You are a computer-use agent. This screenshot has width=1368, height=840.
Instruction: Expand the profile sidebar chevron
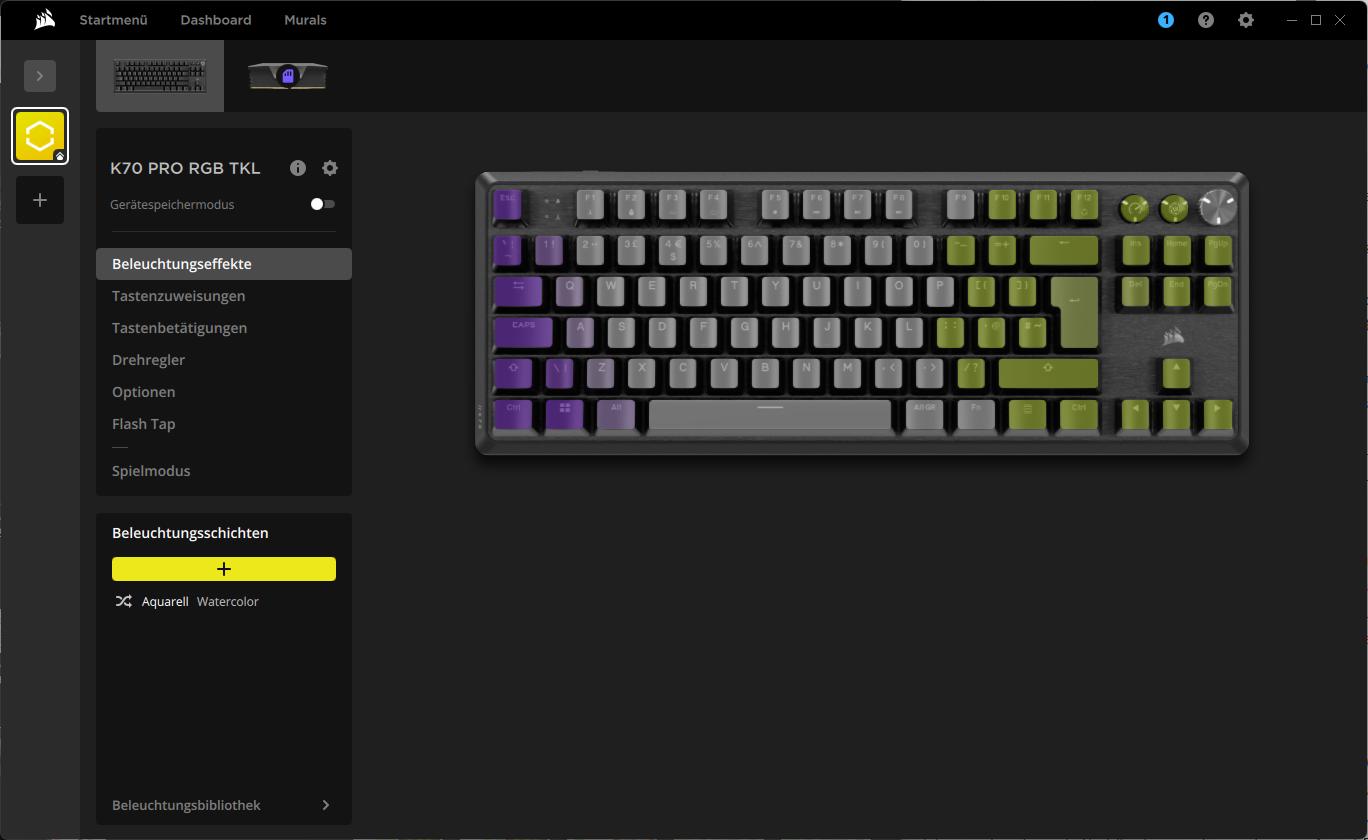point(40,76)
